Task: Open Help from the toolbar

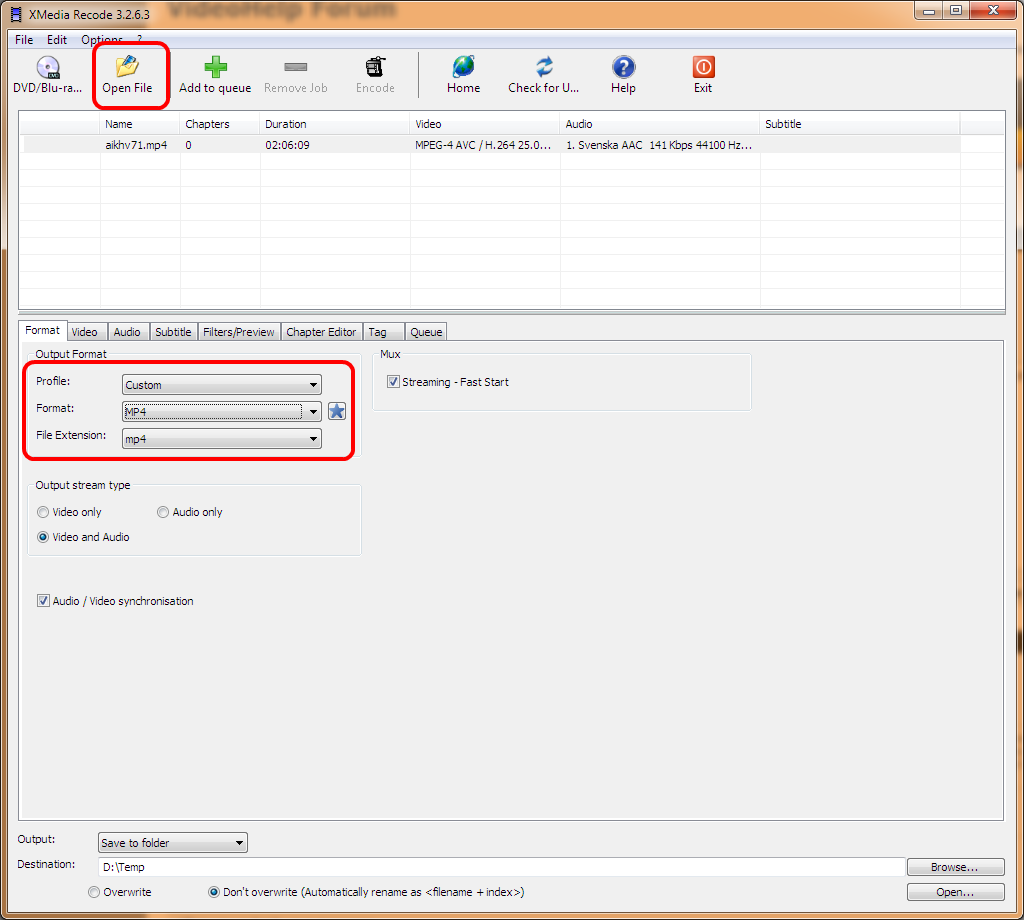Action: (x=623, y=74)
